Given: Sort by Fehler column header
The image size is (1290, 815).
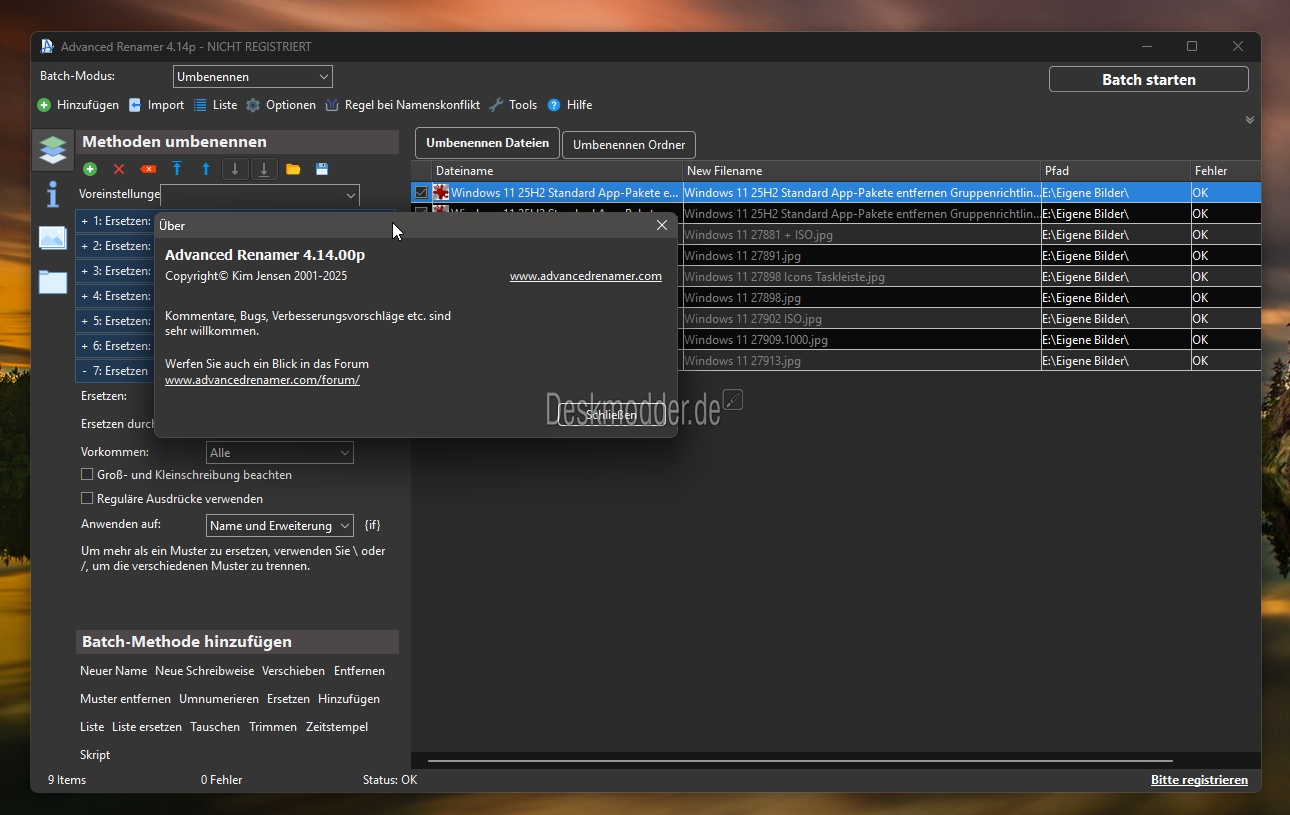Looking at the screenshot, I should pos(1226,171).
